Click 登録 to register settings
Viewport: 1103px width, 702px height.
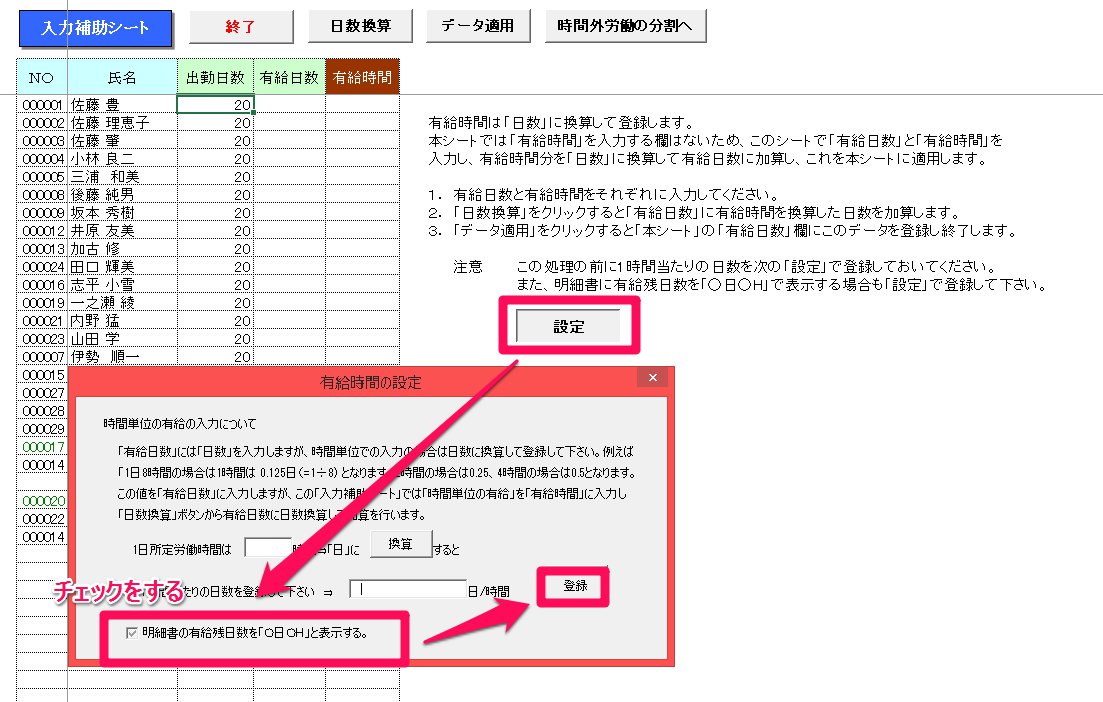[x=574, y=587]
